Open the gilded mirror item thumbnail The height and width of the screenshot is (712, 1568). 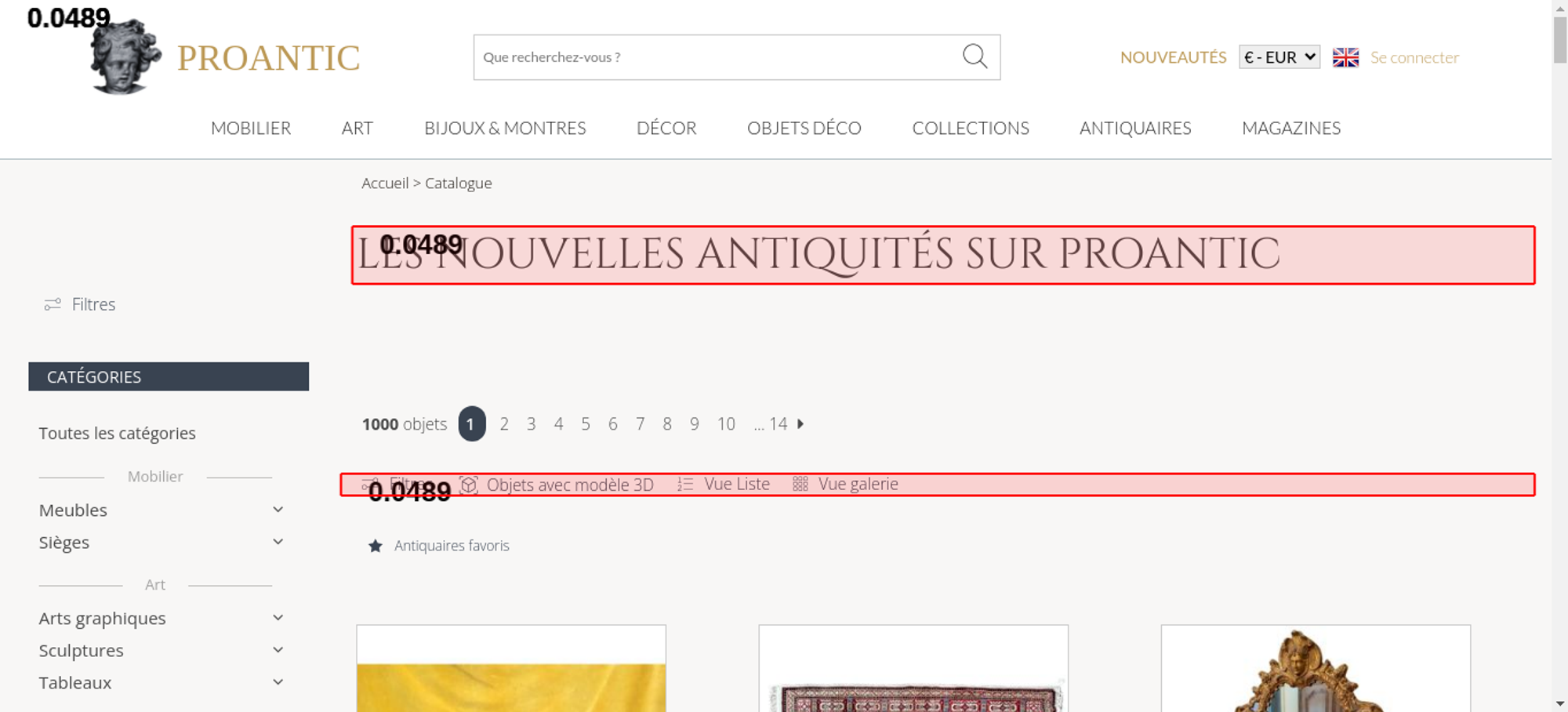pyautogui.click(x=1316, y=669)
